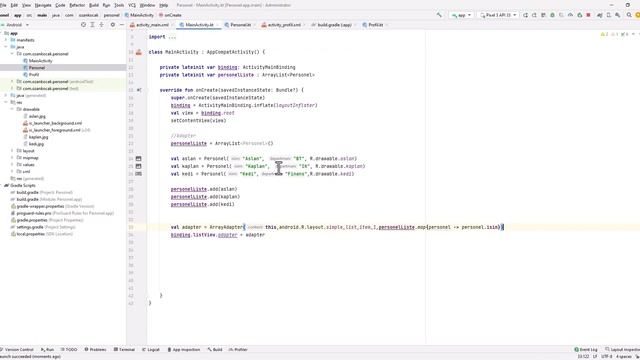
Task: Select ic_launcher_background.xml file
Action: click(x=55, y=123)
